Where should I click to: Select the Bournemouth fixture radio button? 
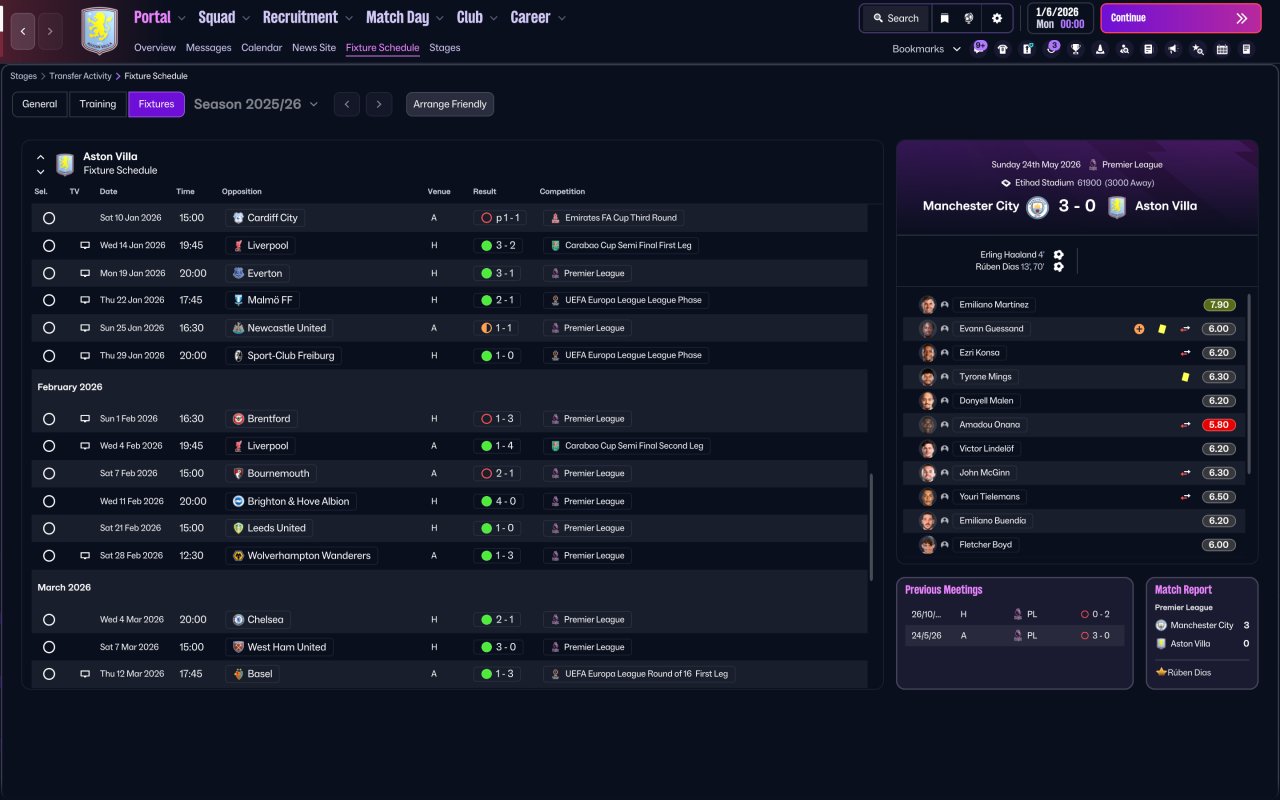pos(49,474)
